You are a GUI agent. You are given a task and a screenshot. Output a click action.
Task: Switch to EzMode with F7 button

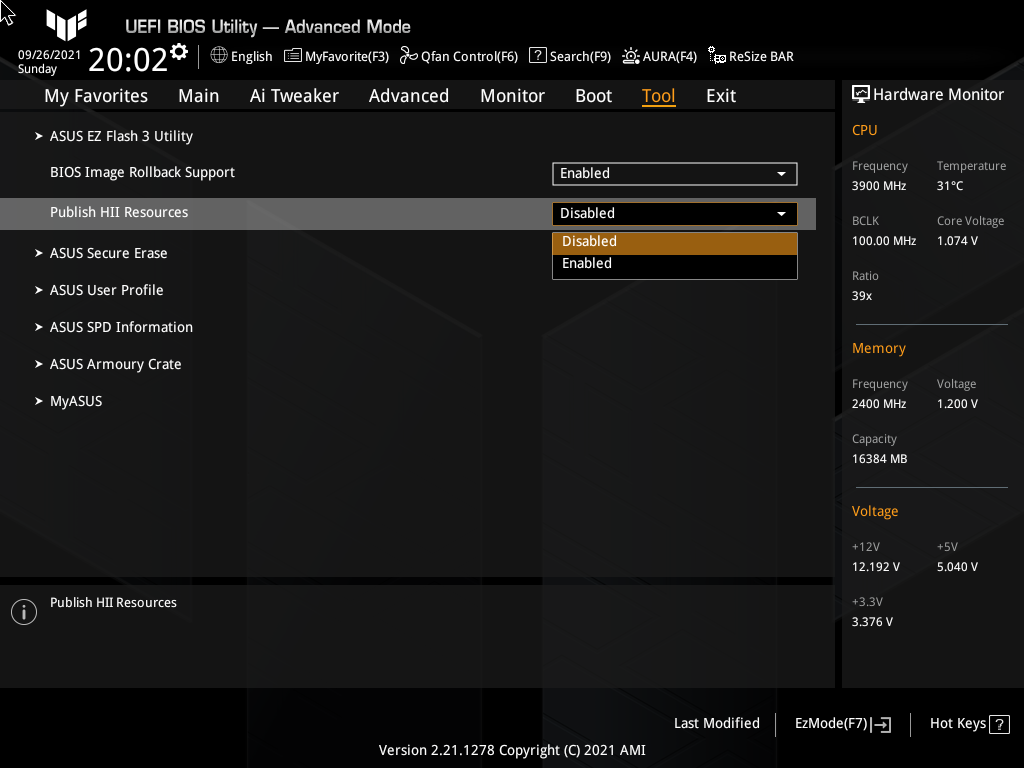click(841, 723)
